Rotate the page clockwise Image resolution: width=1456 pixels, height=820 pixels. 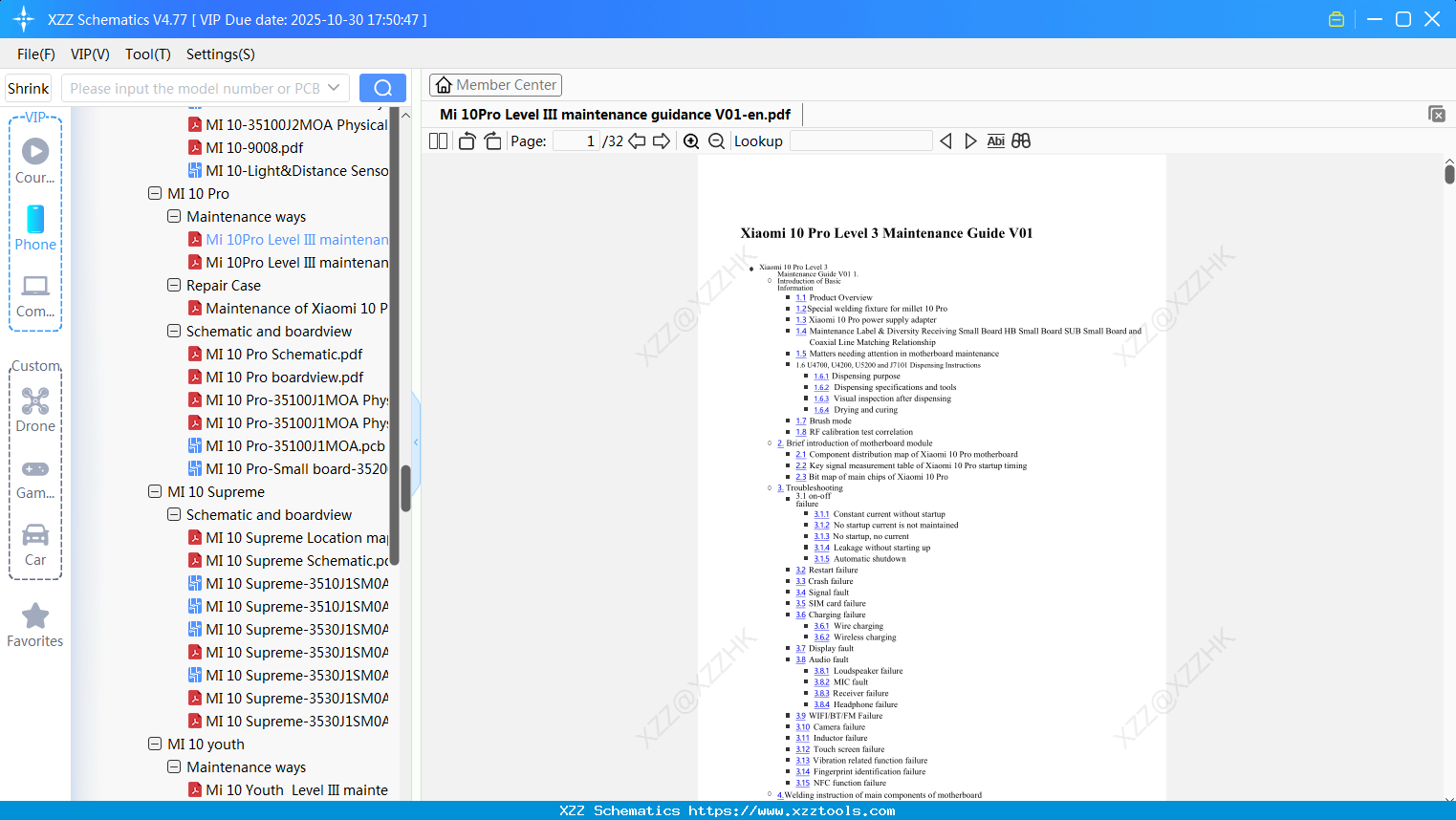click(493, 141)
